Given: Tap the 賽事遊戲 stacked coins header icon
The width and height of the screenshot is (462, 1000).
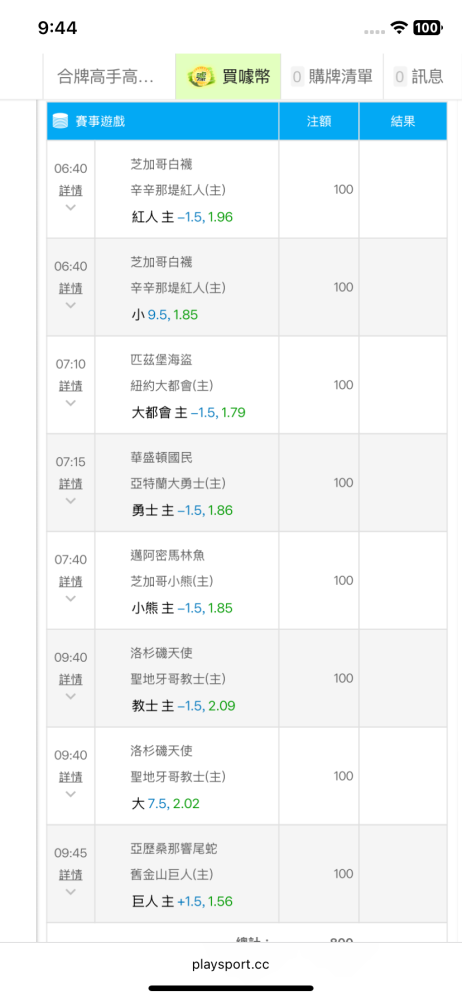Looking at the screenshot, I should tap(60, 121).
